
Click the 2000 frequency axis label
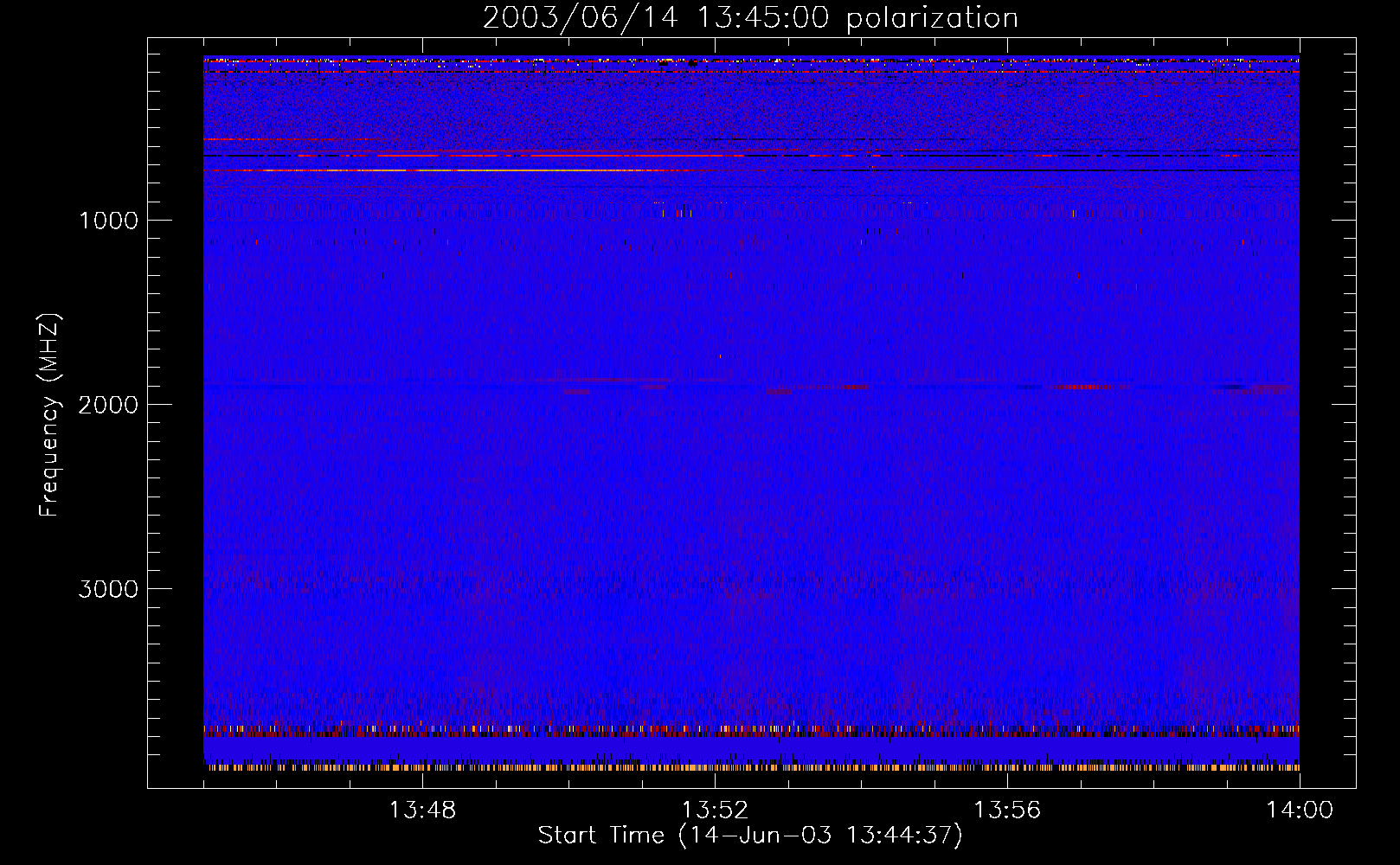[x=108, y=405]
